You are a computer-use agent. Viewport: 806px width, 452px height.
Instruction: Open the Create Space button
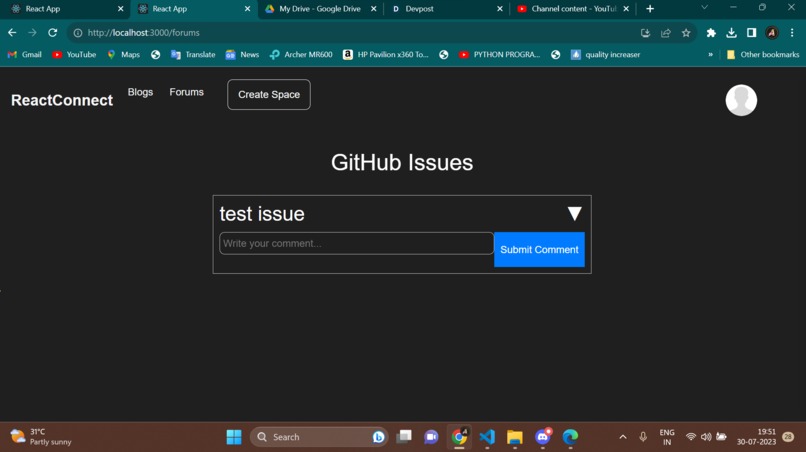(269, 95)
